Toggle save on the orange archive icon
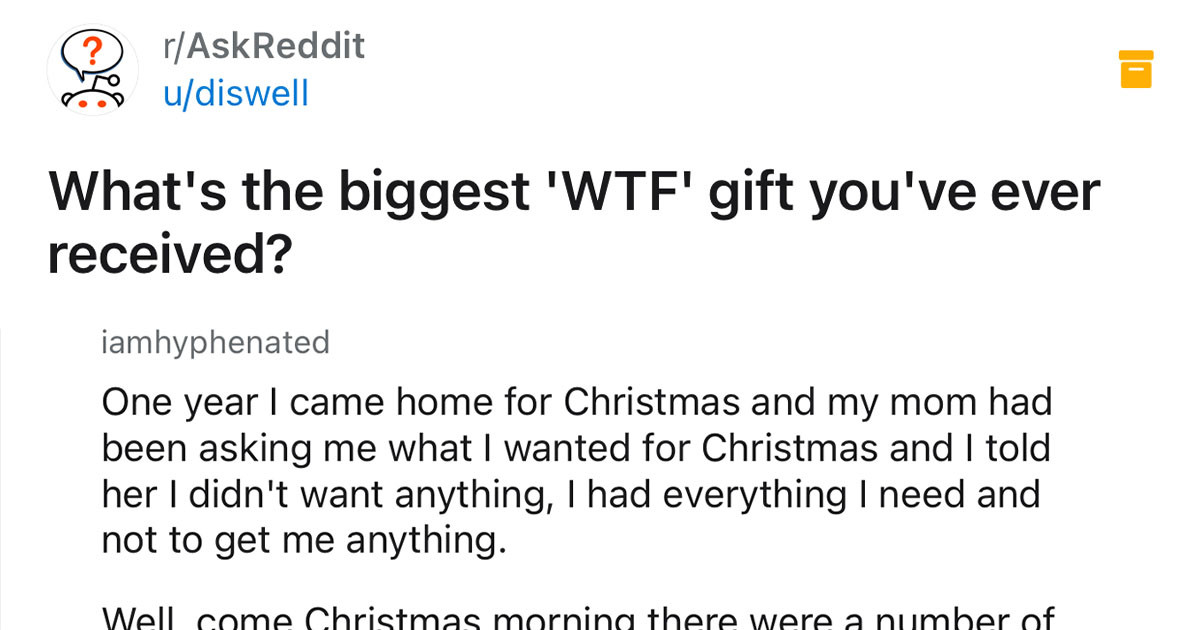The image size is (1200, 630). click(1136, 70)
